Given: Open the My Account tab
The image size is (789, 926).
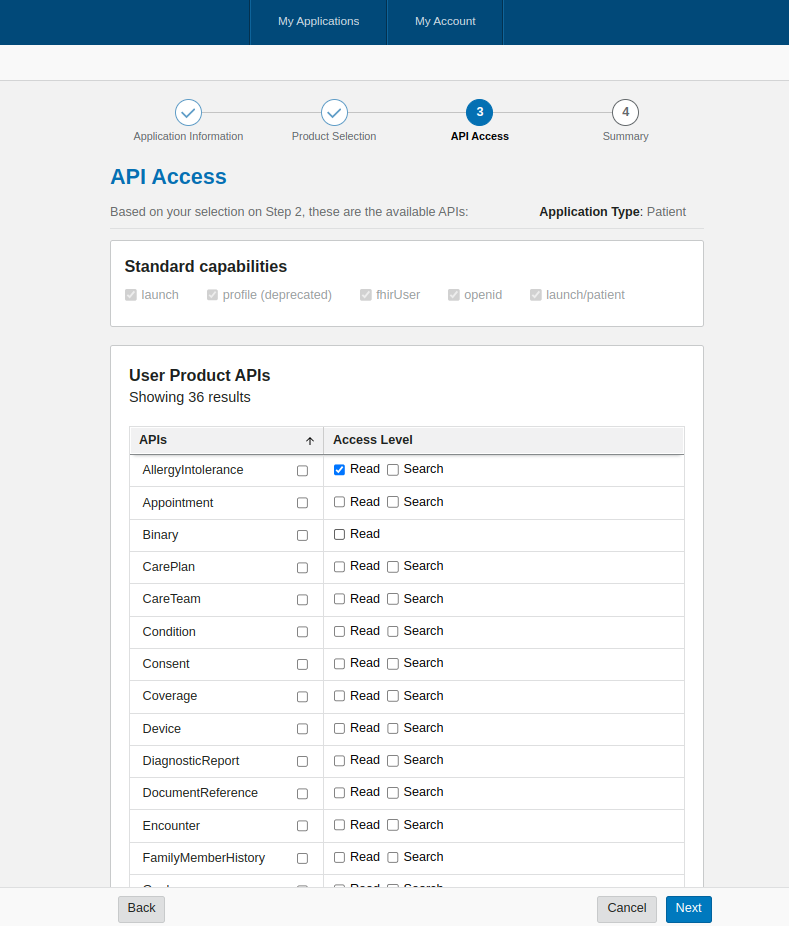Looking at the screenshot, I should point(445,21).
